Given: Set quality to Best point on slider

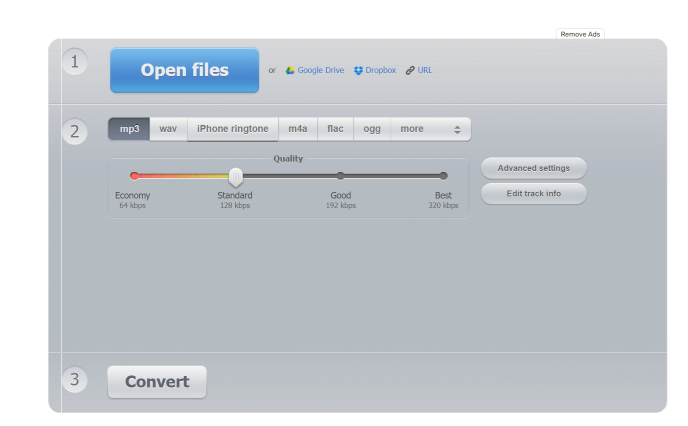Looking at the screenshot, I should click(x=444, y=176).
